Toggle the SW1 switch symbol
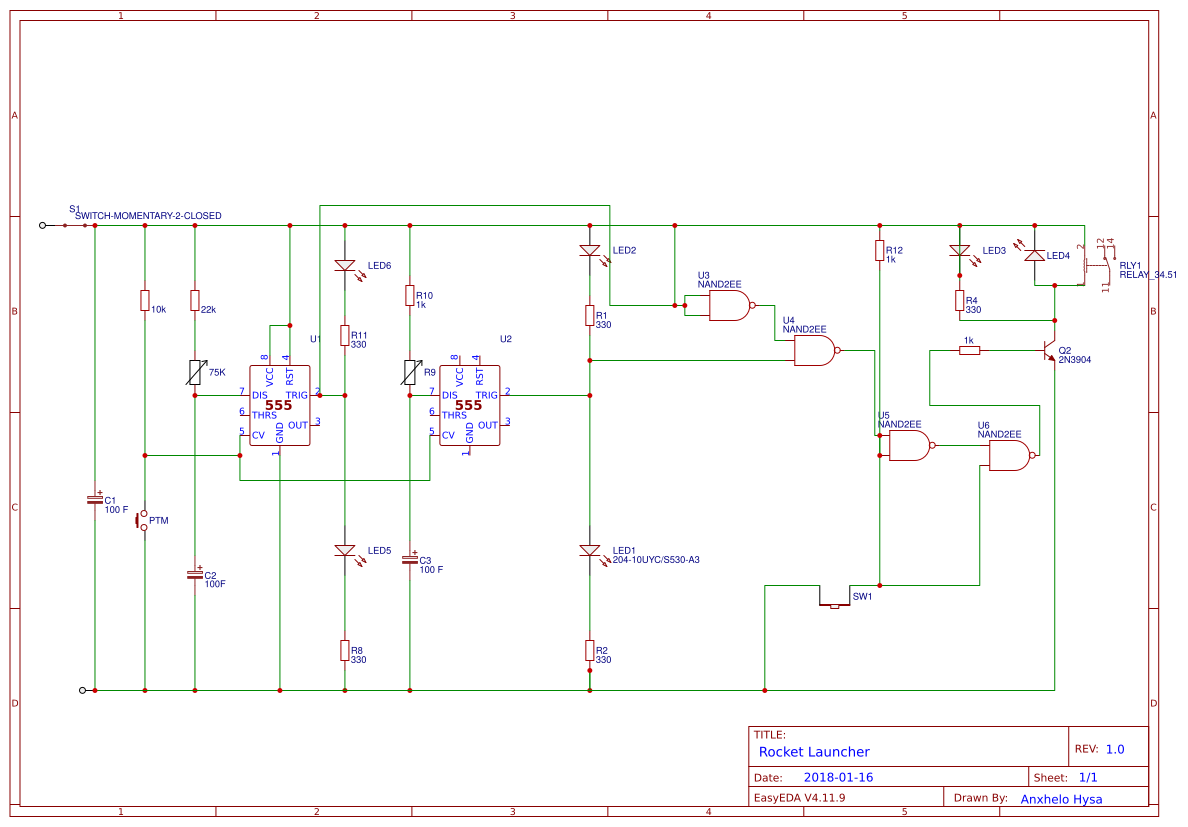Screen dimensions: 1188x827 pos(835,604)
